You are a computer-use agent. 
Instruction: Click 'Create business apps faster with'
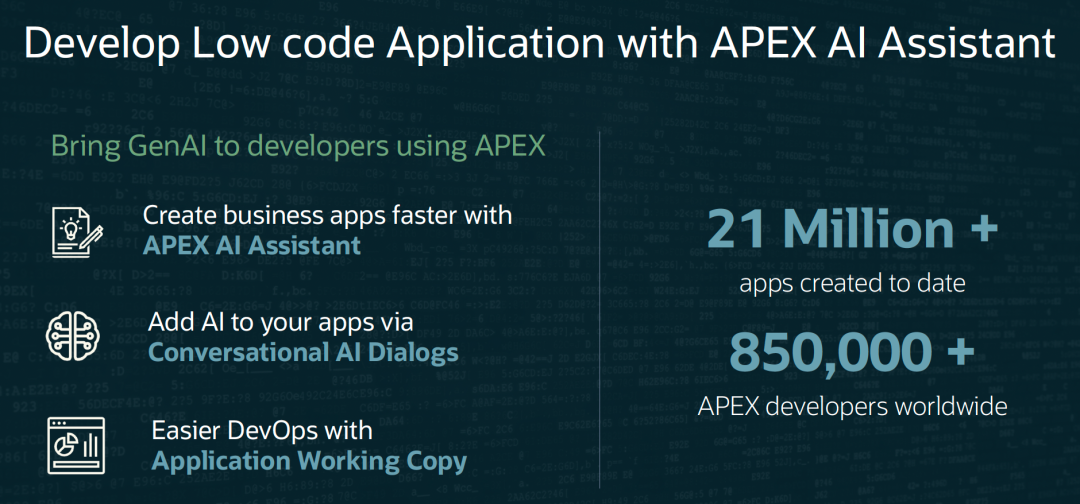pos(327,215)
